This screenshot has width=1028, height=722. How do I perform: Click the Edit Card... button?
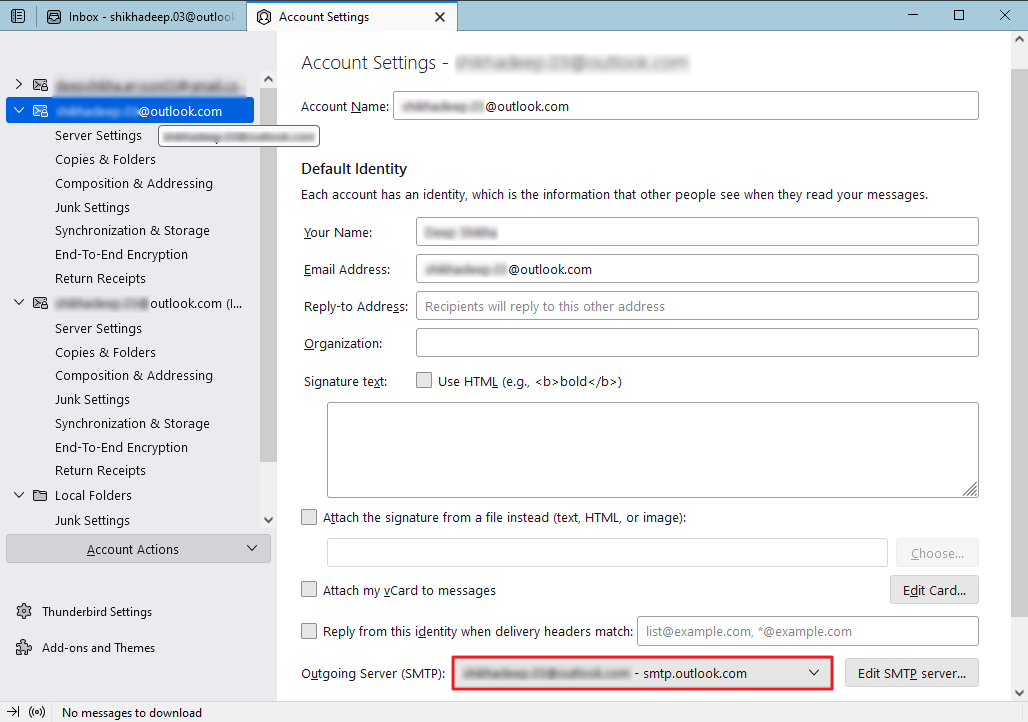point(934,590)
